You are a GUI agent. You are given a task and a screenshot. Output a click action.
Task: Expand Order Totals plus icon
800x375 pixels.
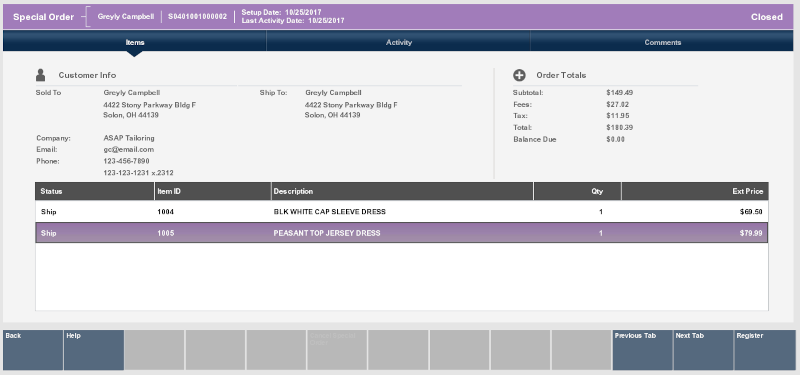coord(519,76)
